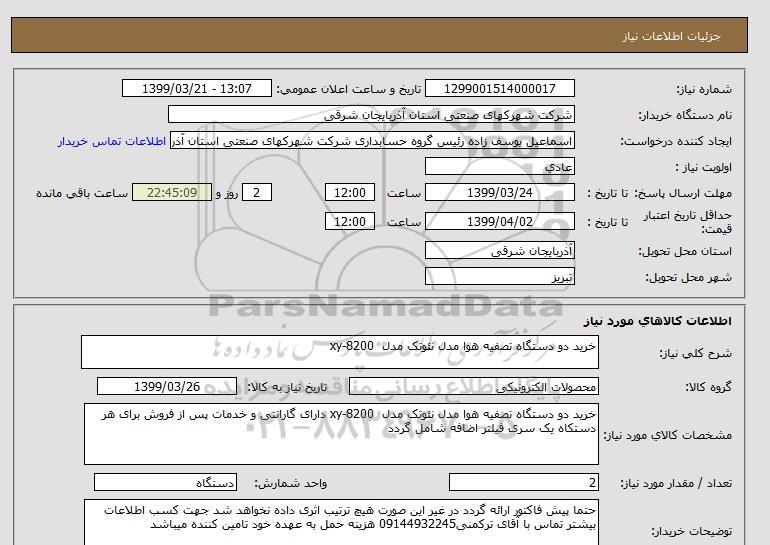This screenshot has width=770, height=545.
Task: Click the label اولویت نیاز
Action: (704, 167)
